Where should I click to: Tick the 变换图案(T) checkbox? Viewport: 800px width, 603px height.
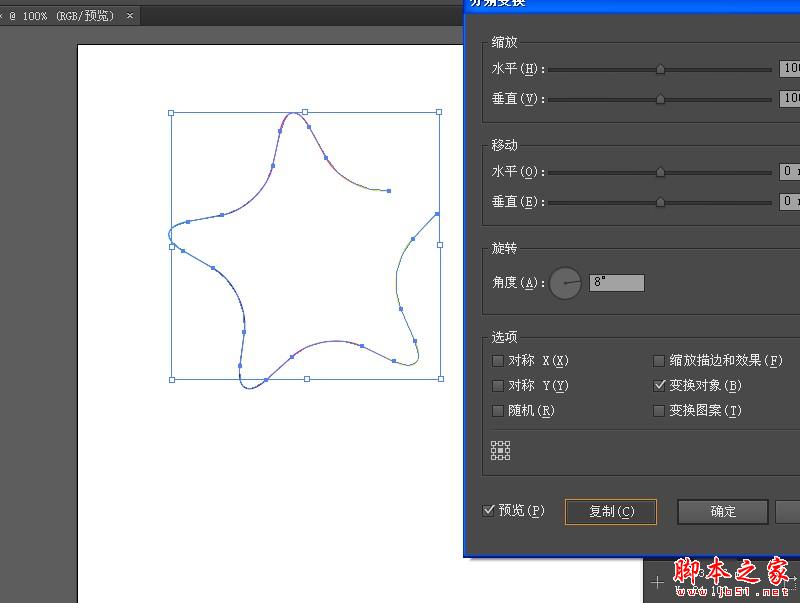pyautogui.click(x=659, y=411)
